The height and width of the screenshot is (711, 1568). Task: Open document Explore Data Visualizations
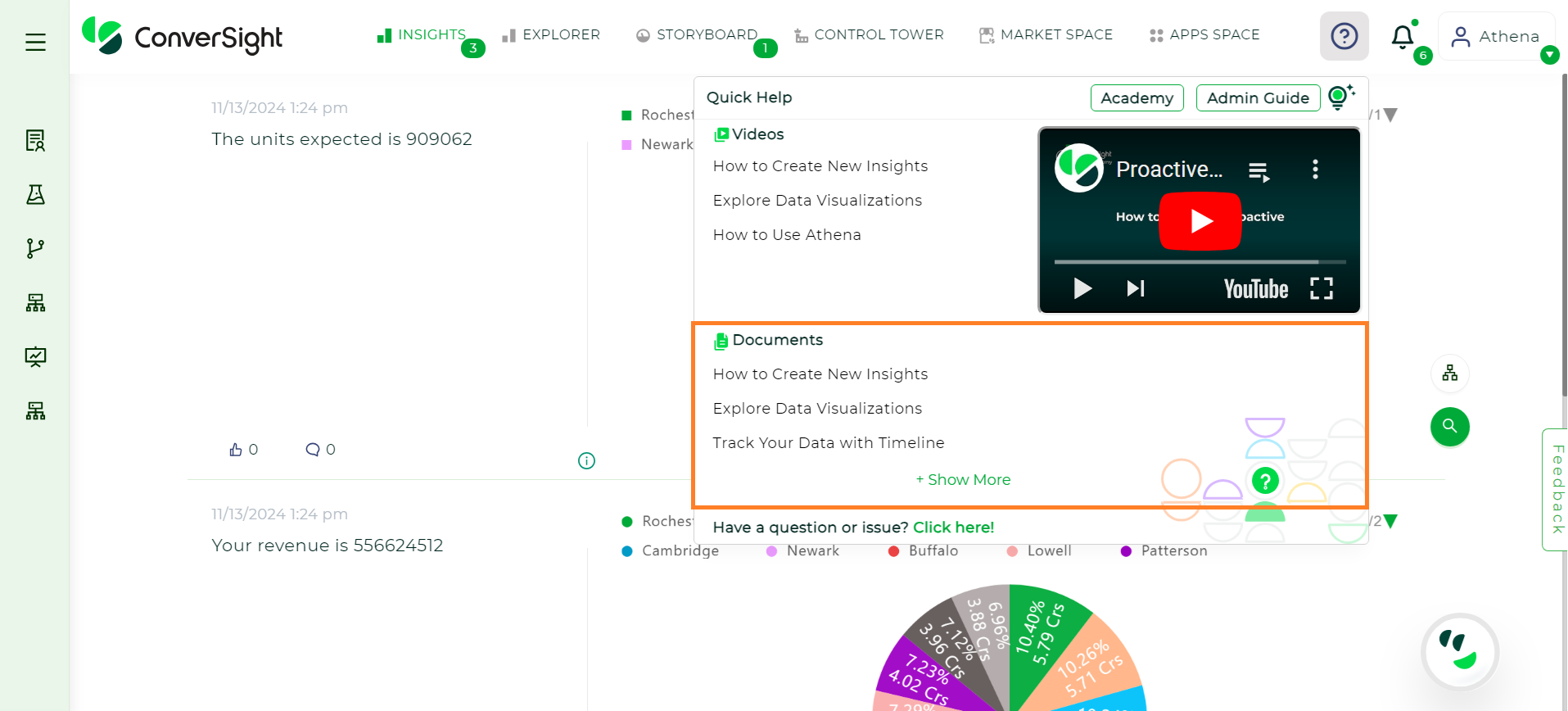coord(817,409)
